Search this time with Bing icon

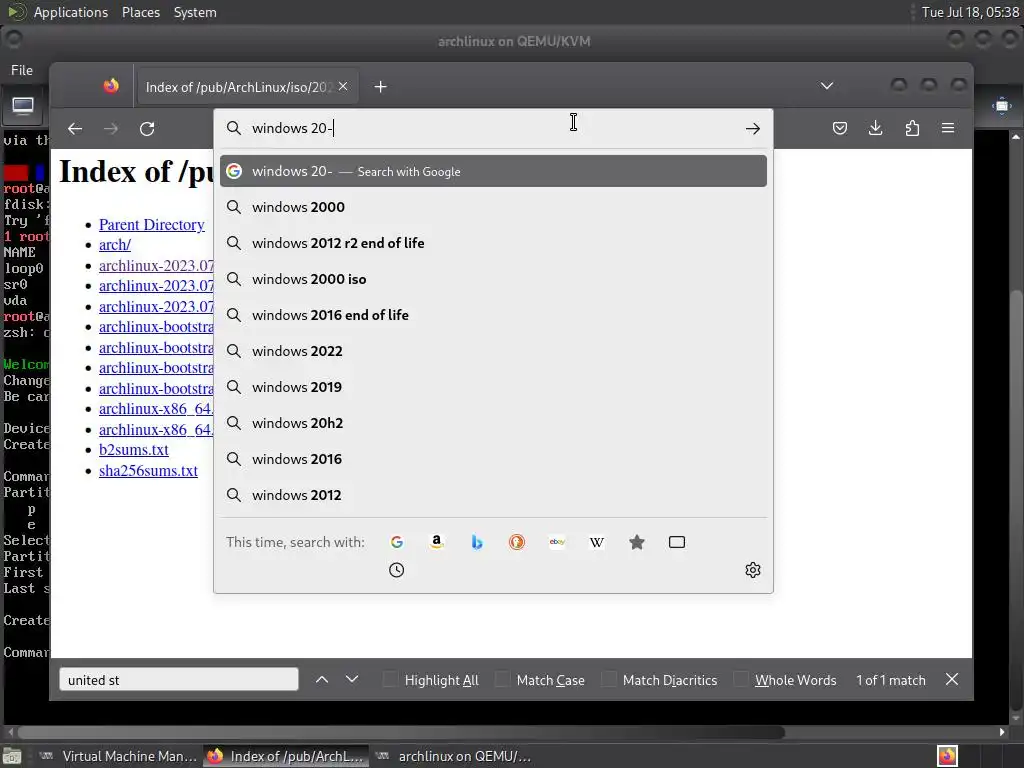[x=477, y=542]
